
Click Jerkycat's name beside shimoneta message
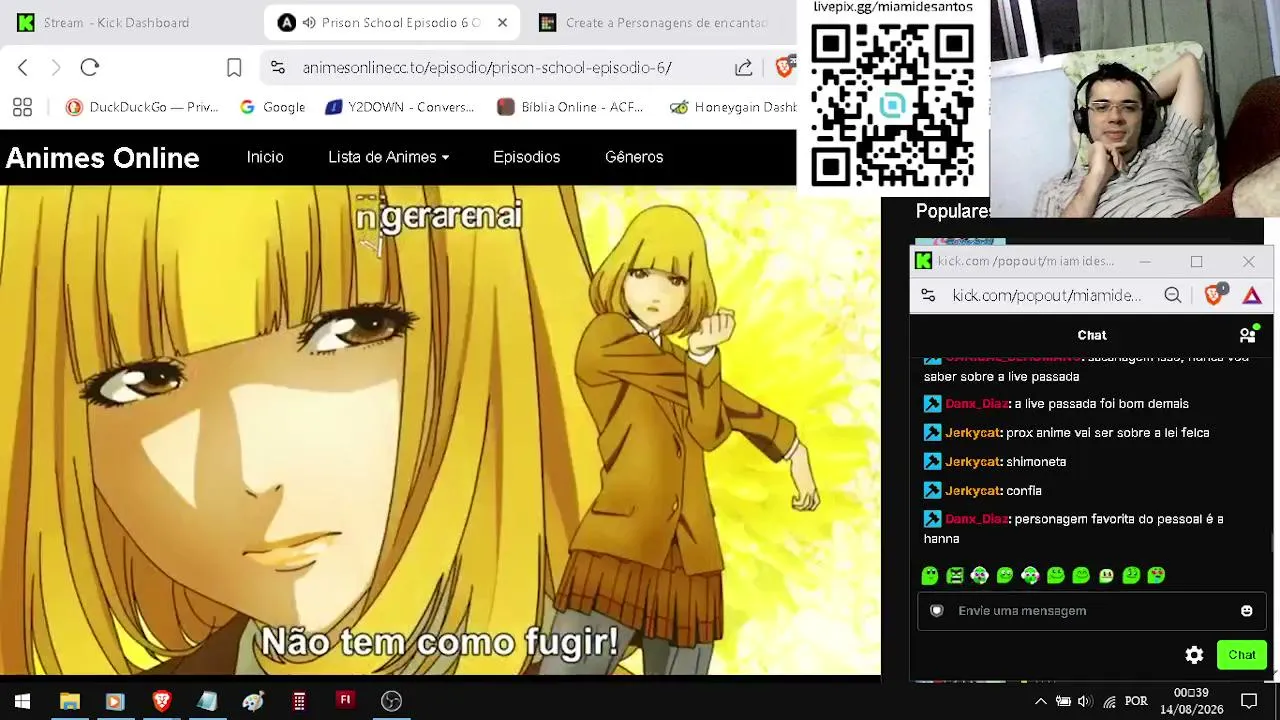click(972, 462)
